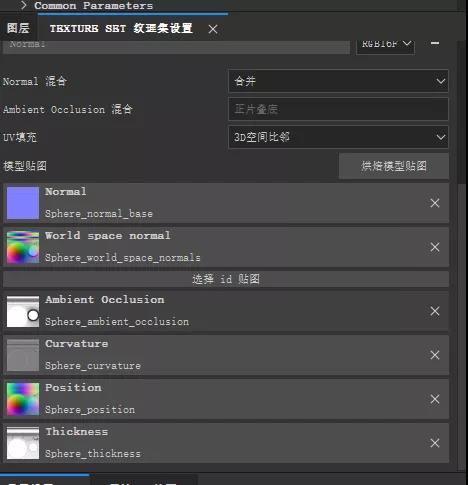The image size is (468, 485).
Task: Click the 选择 id 贴图 button
Action: click(x=226, y=279)
